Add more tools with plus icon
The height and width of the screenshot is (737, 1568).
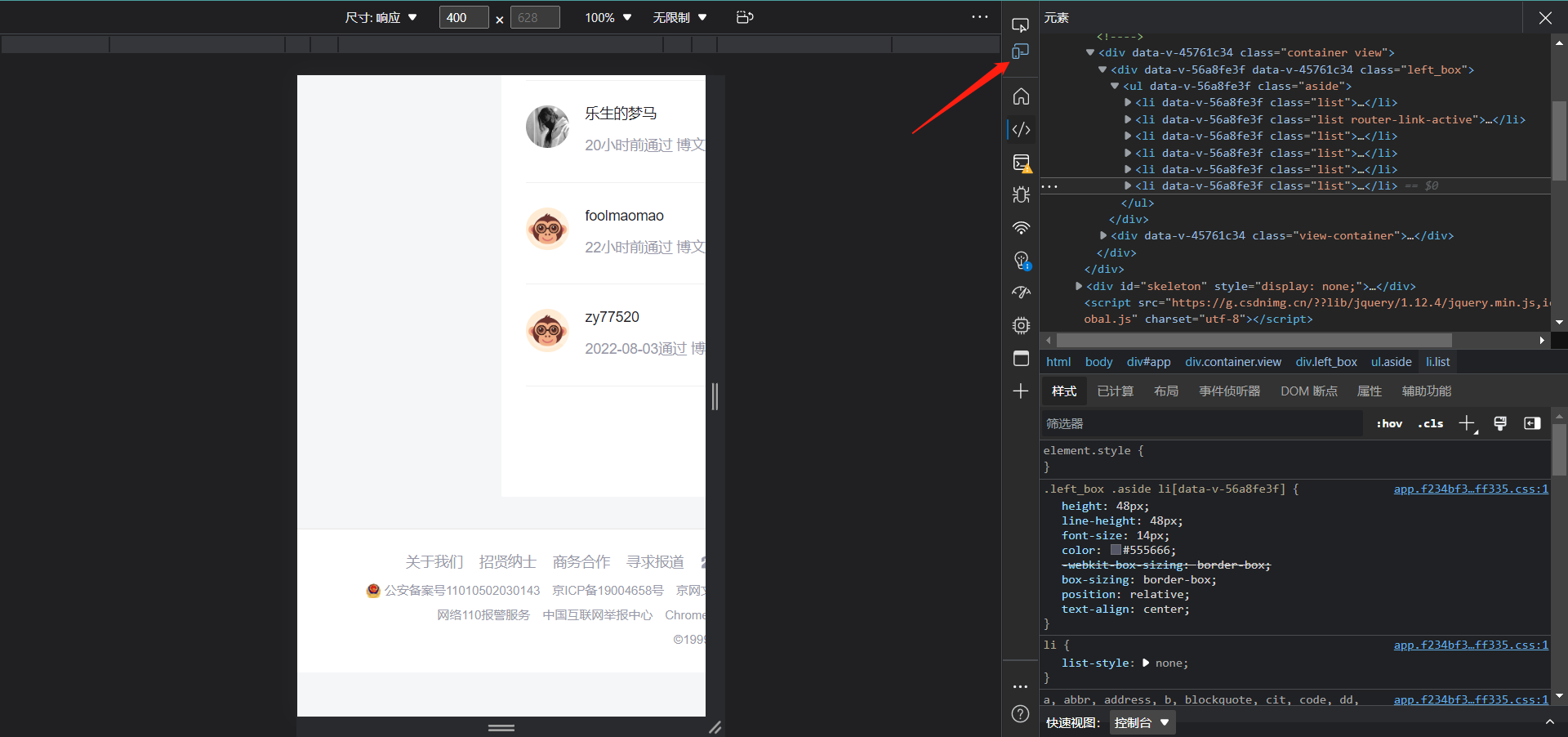click(x=1021, y=391)
